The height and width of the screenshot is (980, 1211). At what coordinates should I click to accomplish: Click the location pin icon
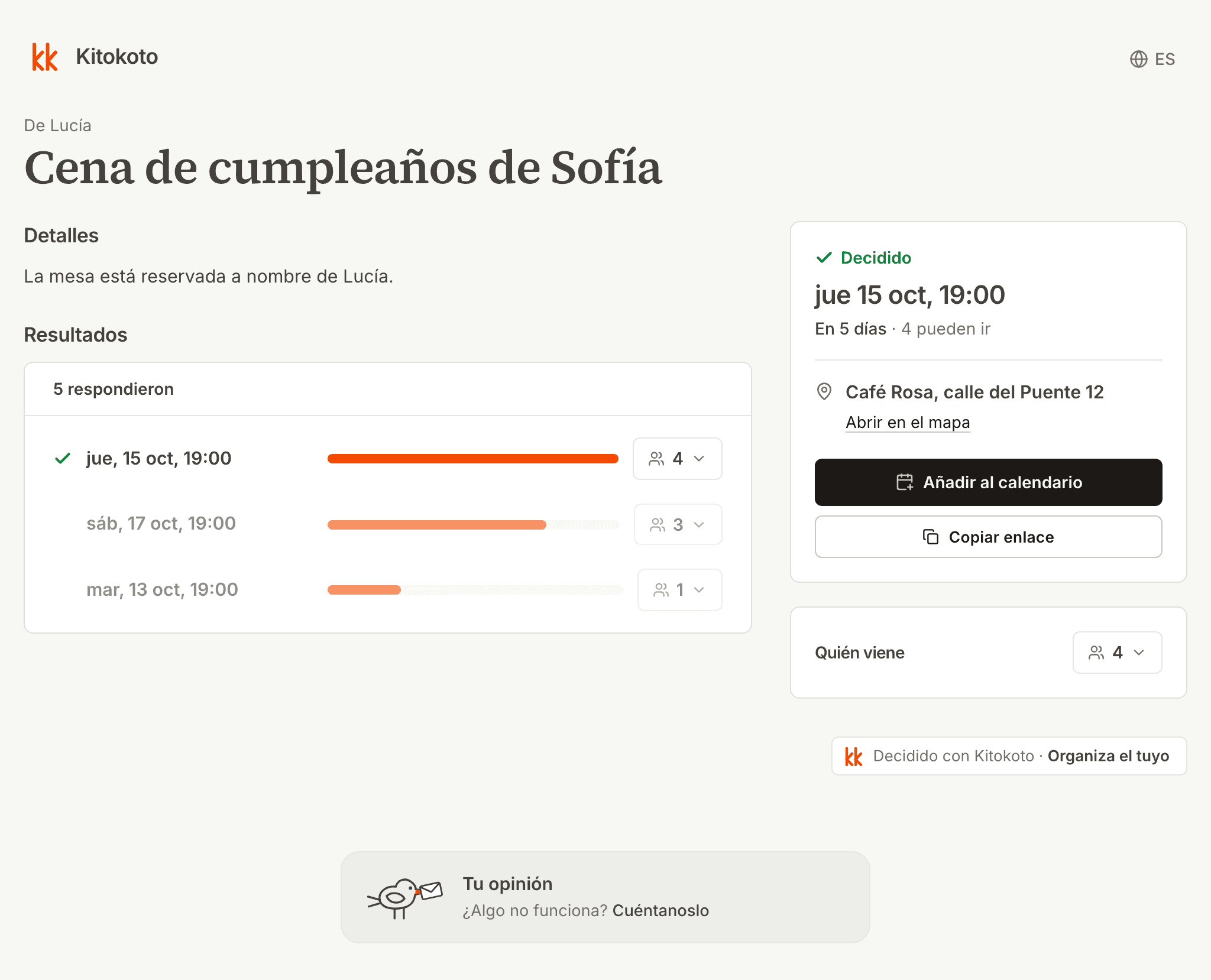(824, 391)
